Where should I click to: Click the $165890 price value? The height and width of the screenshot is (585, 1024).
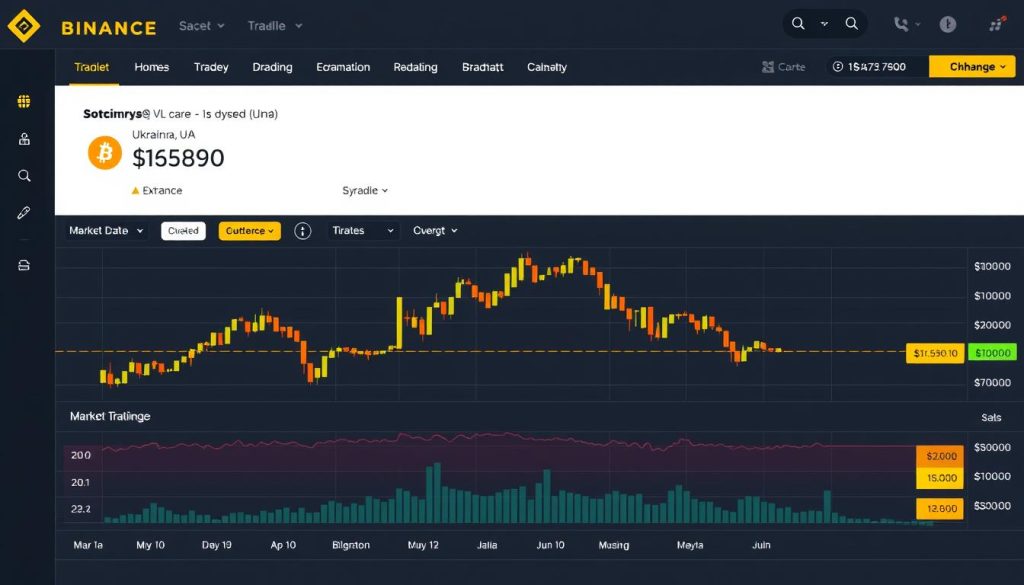[178, 157]
